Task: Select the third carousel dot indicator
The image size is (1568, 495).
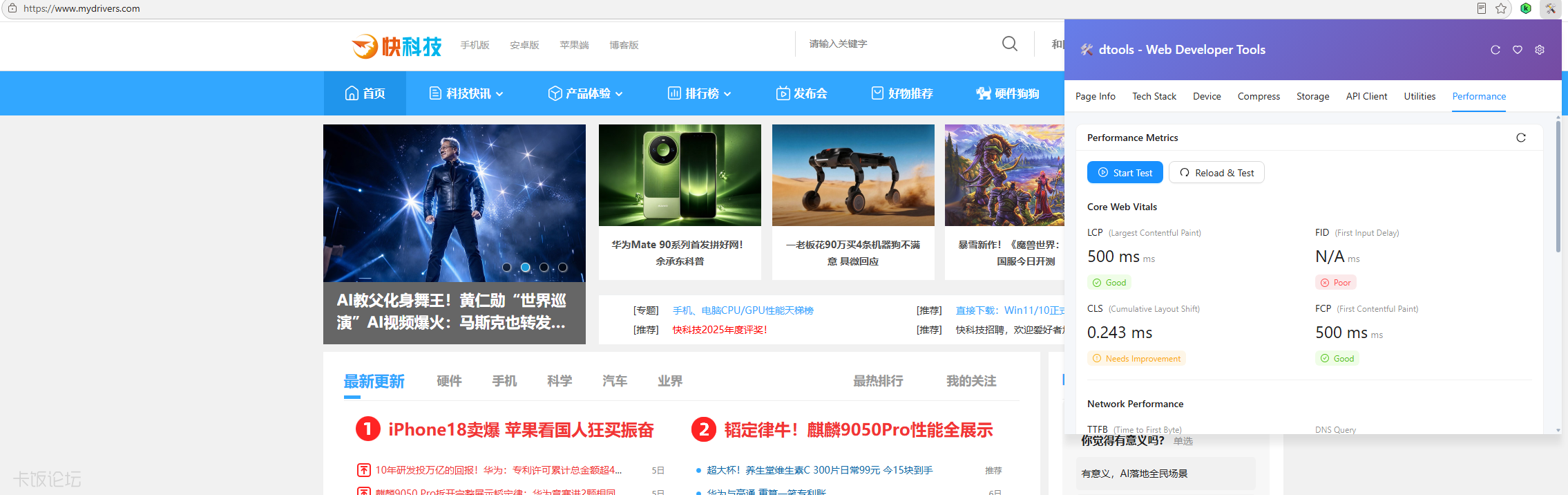Action: 544,268
